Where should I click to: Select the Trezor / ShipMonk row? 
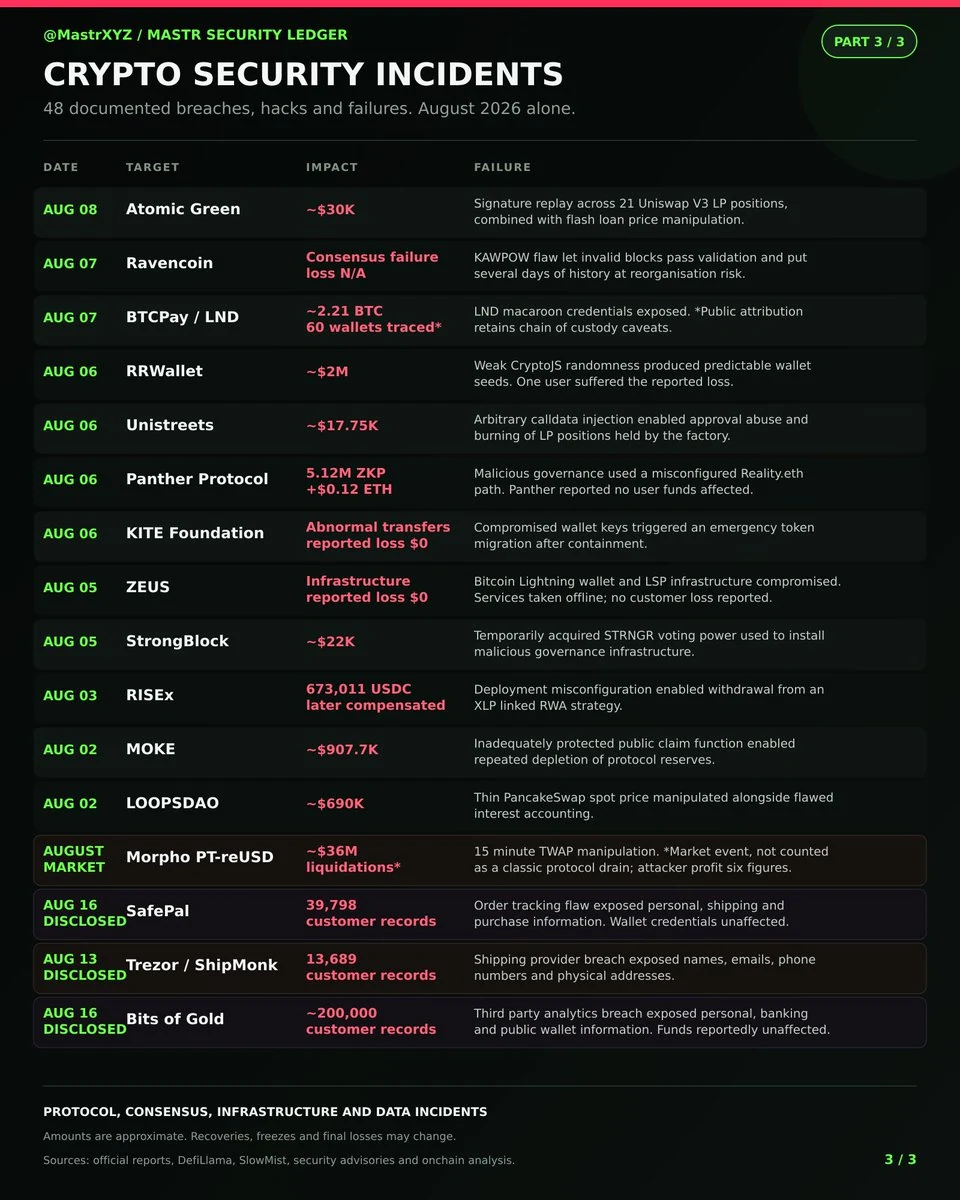480,968
